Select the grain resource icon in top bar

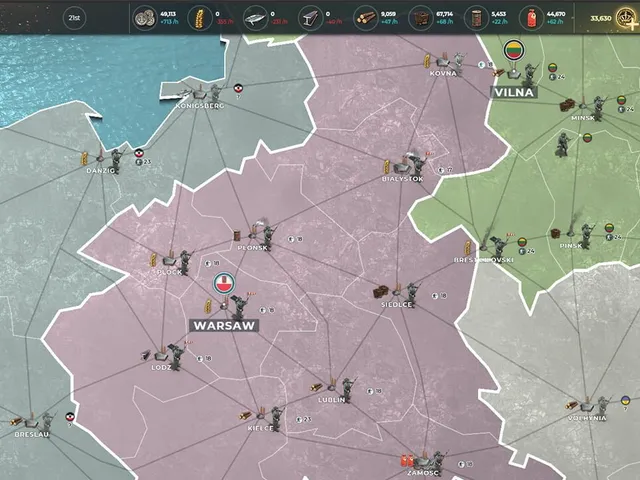[200, 18]
